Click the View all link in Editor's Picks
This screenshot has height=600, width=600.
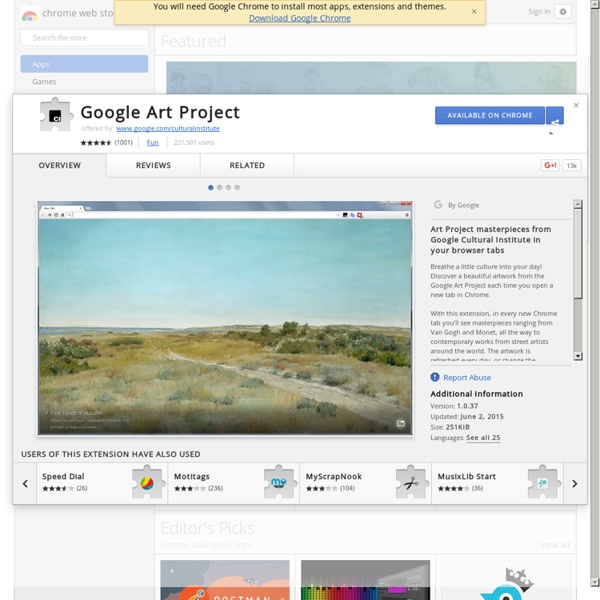click(x=555, y=545)
